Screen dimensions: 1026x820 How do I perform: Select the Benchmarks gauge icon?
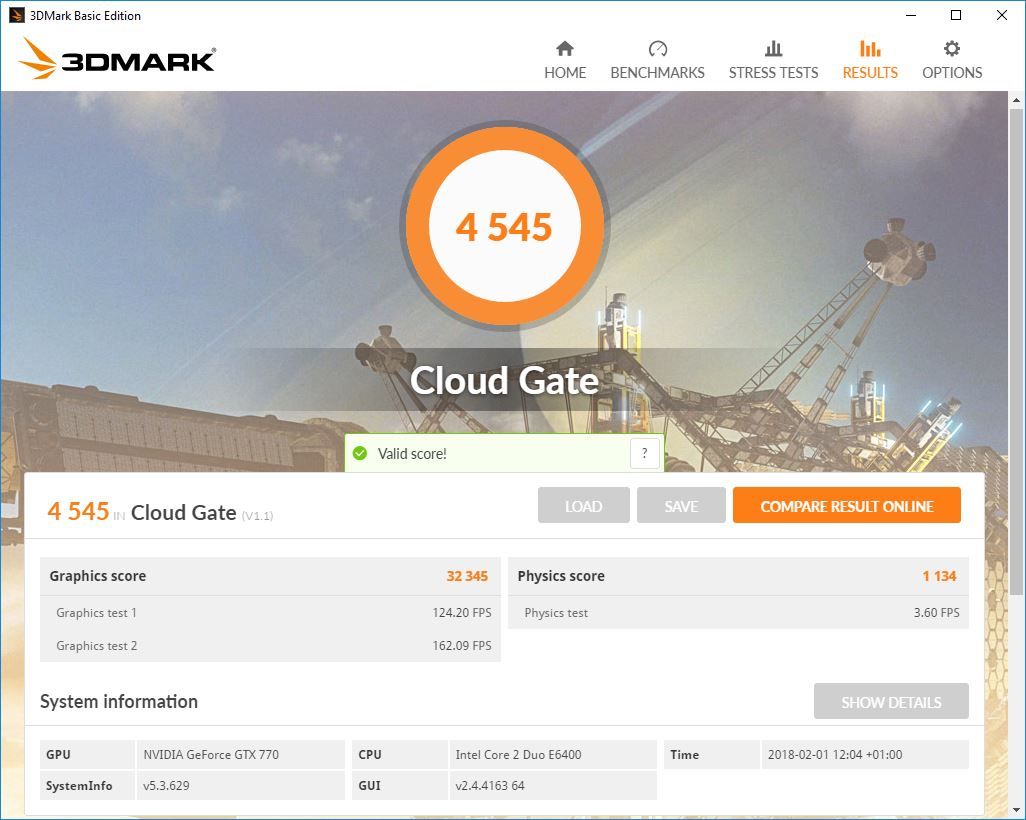tap(657, 48)
